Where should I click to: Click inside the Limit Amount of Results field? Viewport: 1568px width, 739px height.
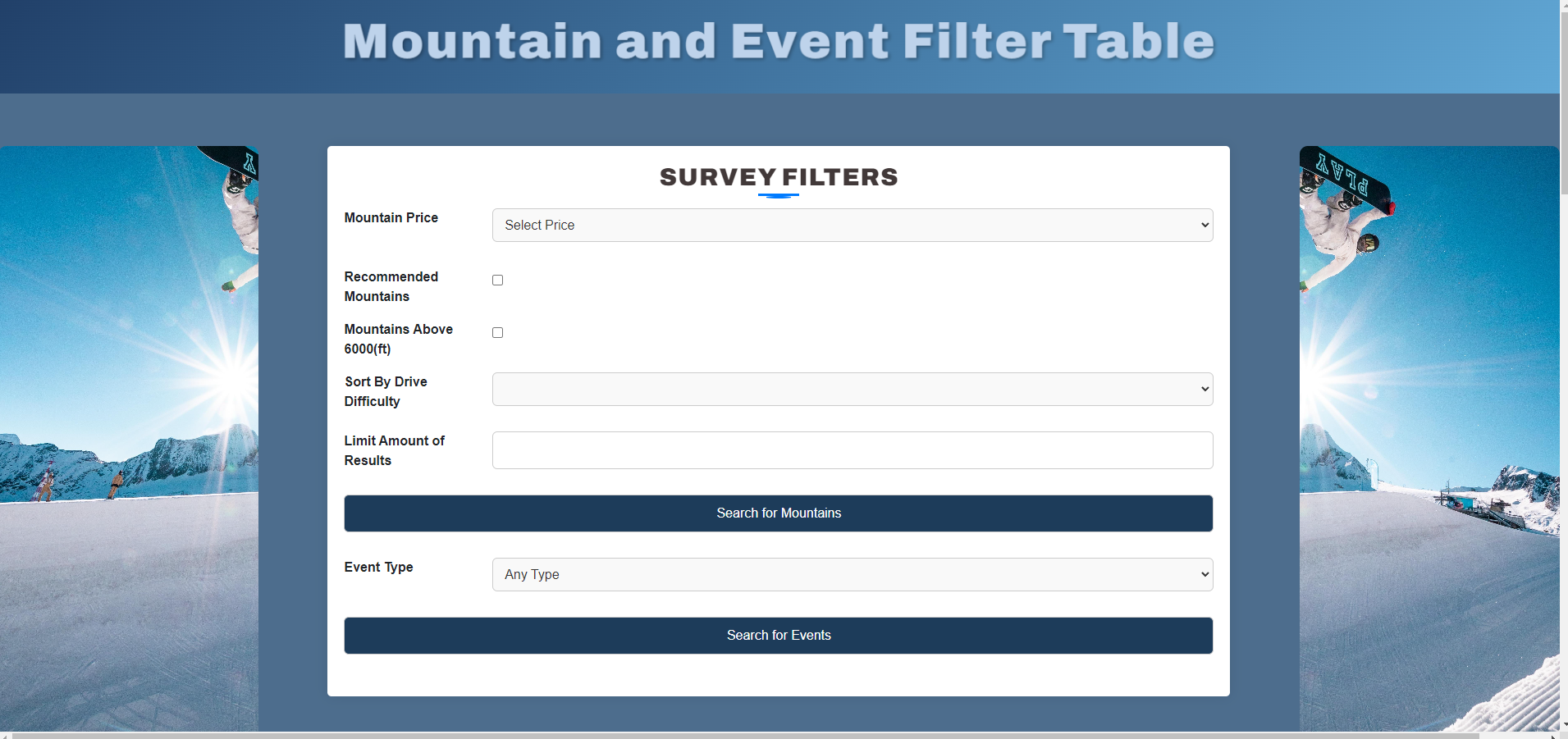(852, 449)
